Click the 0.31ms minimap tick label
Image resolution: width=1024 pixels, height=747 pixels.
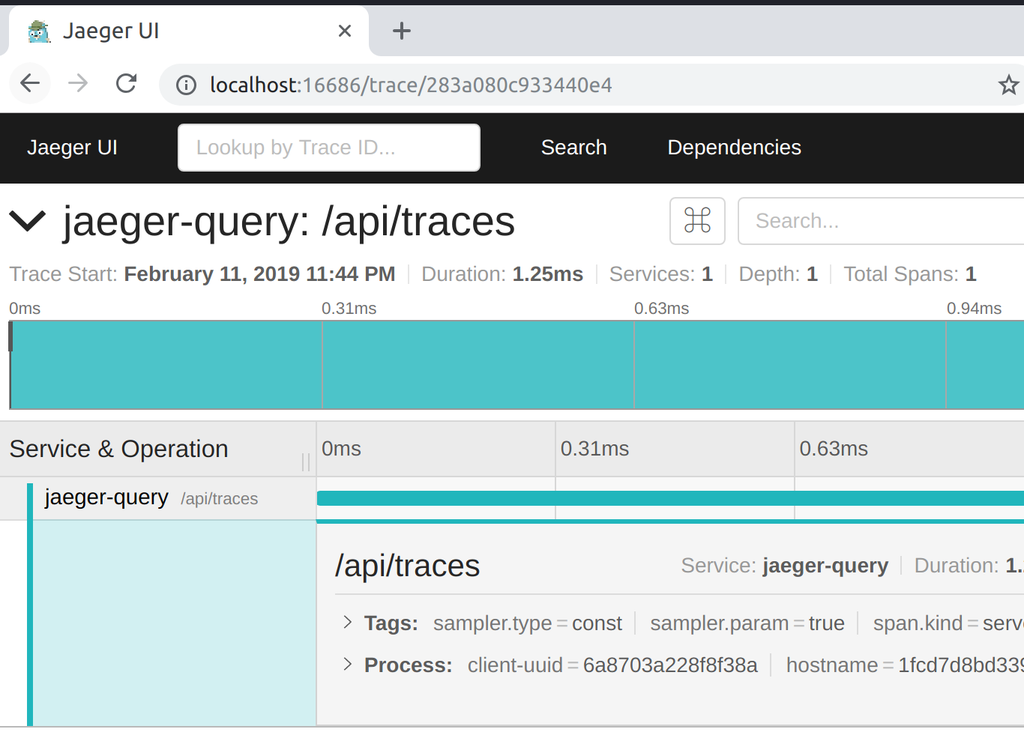(349, 308)
